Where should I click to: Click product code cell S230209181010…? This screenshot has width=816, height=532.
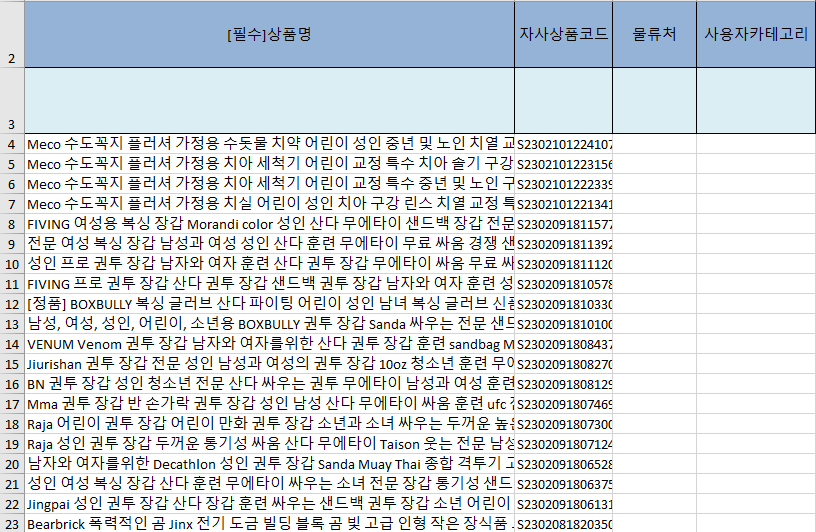(564, 324)
